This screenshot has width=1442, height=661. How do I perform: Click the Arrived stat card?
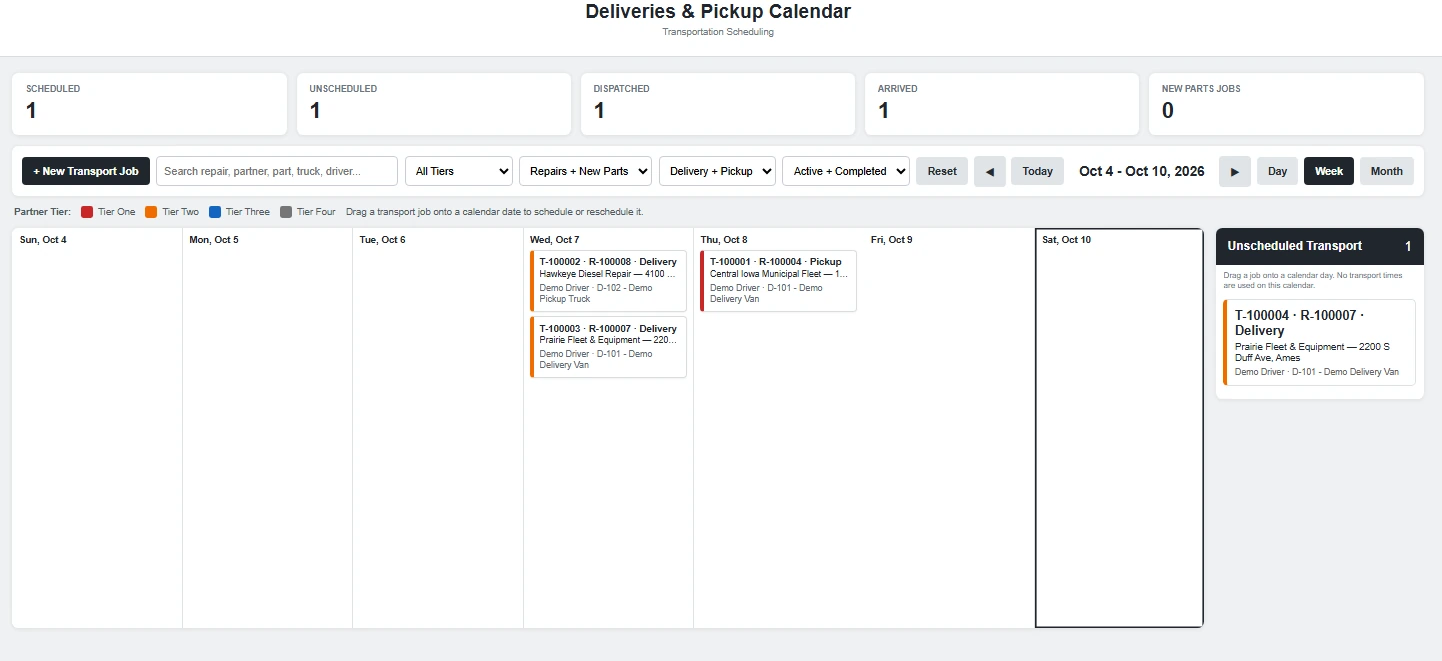[x=1002, y=104]
